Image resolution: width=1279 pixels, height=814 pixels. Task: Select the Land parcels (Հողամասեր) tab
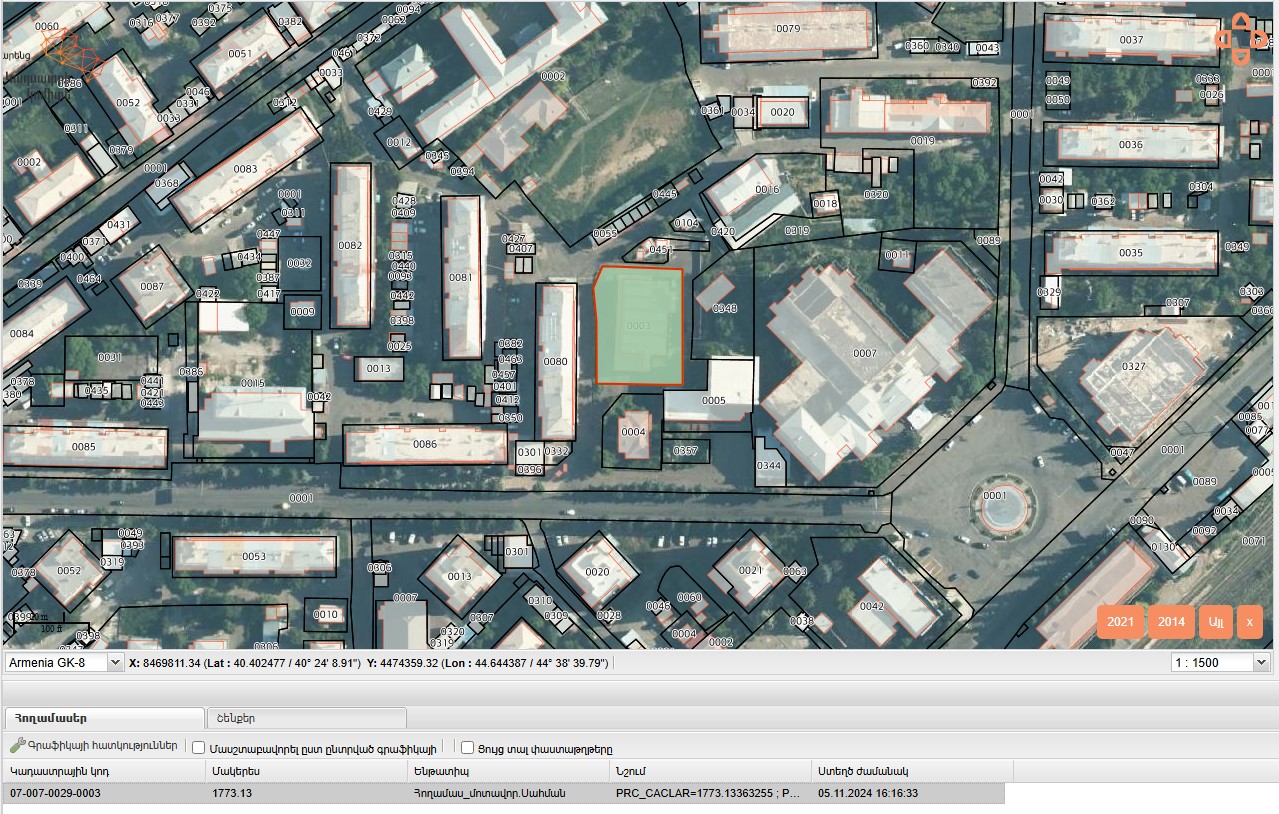click(104, 717)
